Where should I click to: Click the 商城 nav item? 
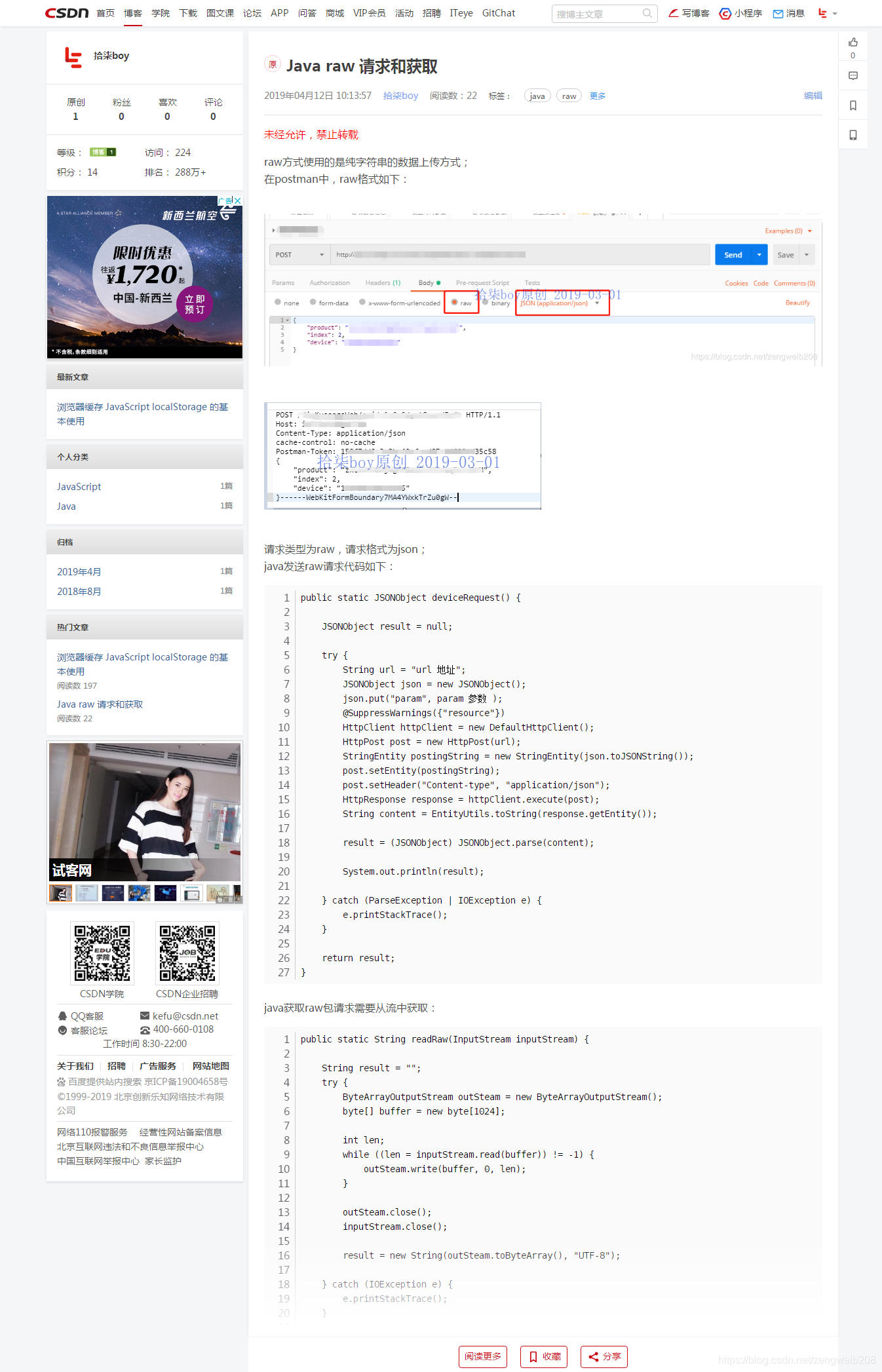(335, 13)
